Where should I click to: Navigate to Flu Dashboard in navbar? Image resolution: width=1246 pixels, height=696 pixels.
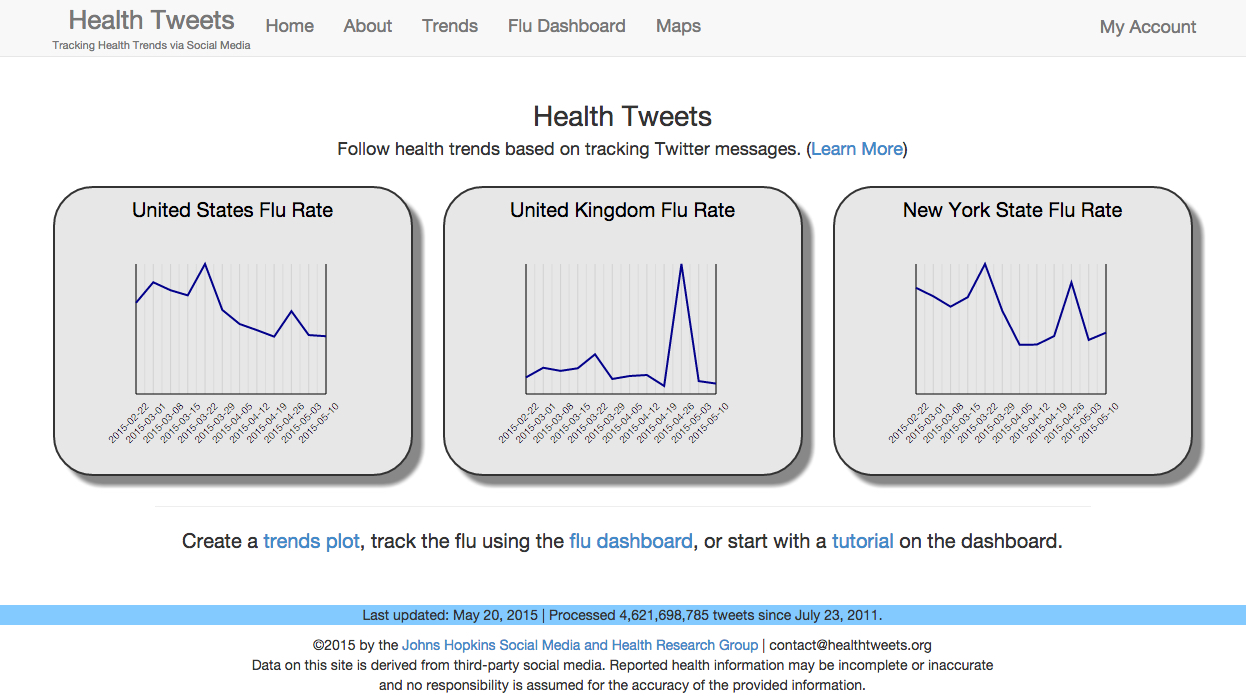click(566, 26)
